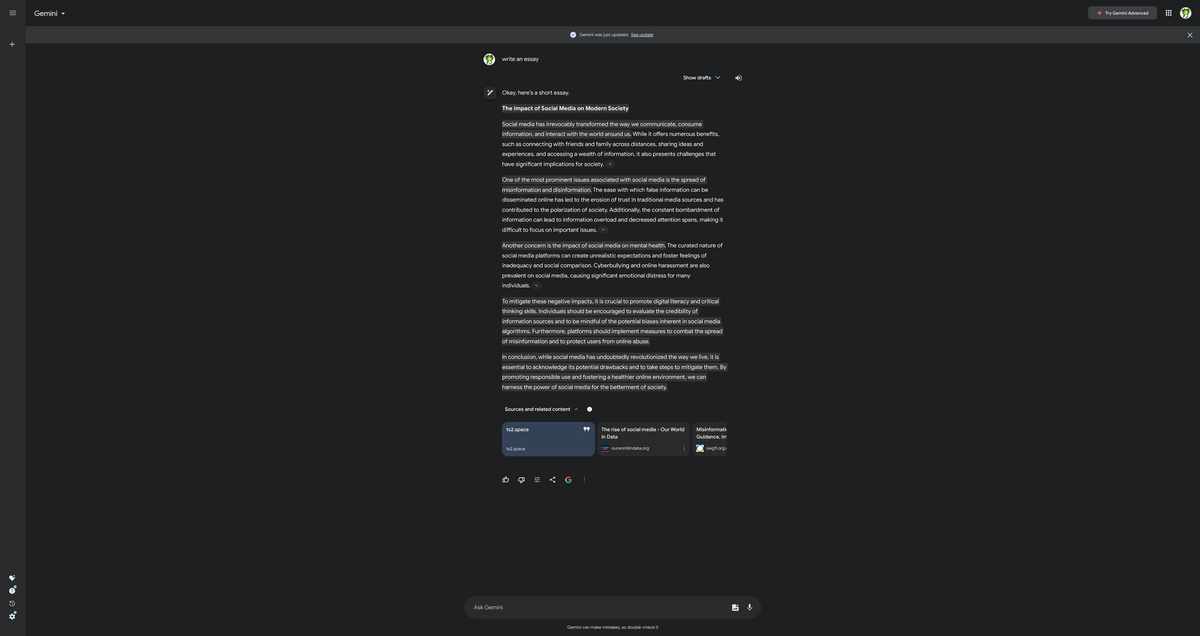
Task: Follow the See update link
Action: (x=642, y=35)
